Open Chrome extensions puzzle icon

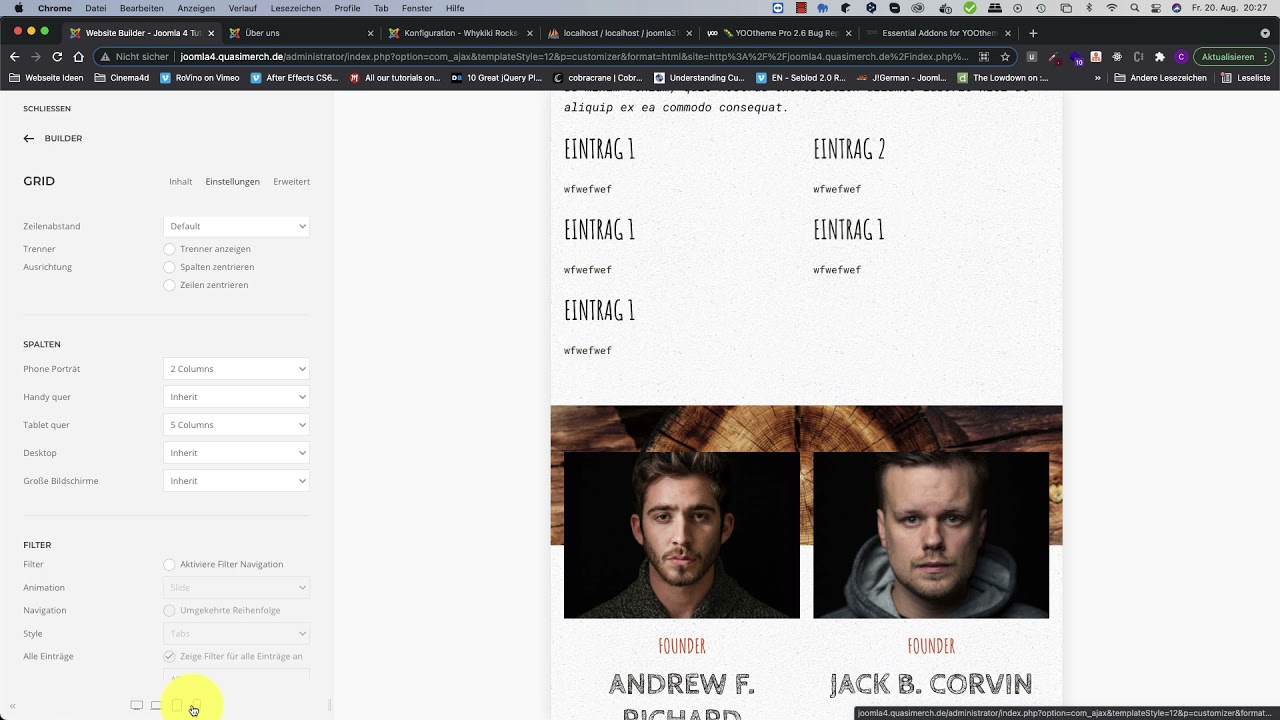(1160, 57)
